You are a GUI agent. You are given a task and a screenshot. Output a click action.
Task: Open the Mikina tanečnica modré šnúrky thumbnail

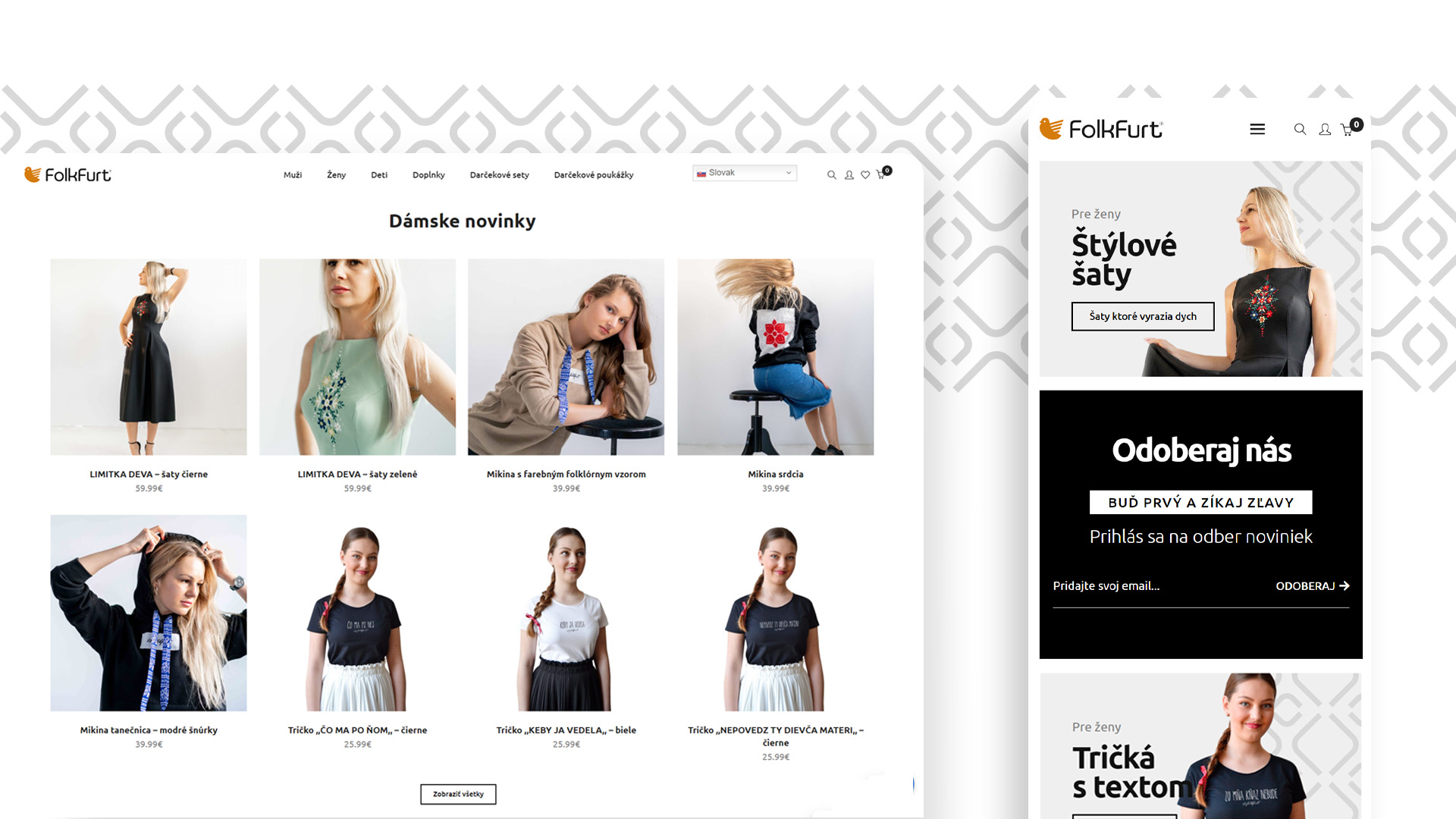point(149,613)
